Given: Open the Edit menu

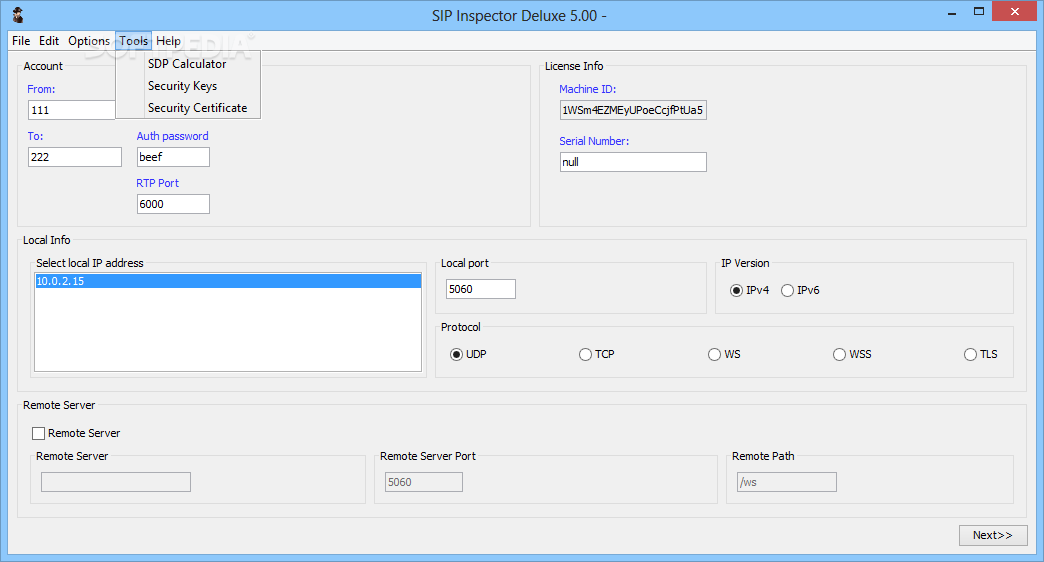Looking at the screenshot, I should point(49,41).
